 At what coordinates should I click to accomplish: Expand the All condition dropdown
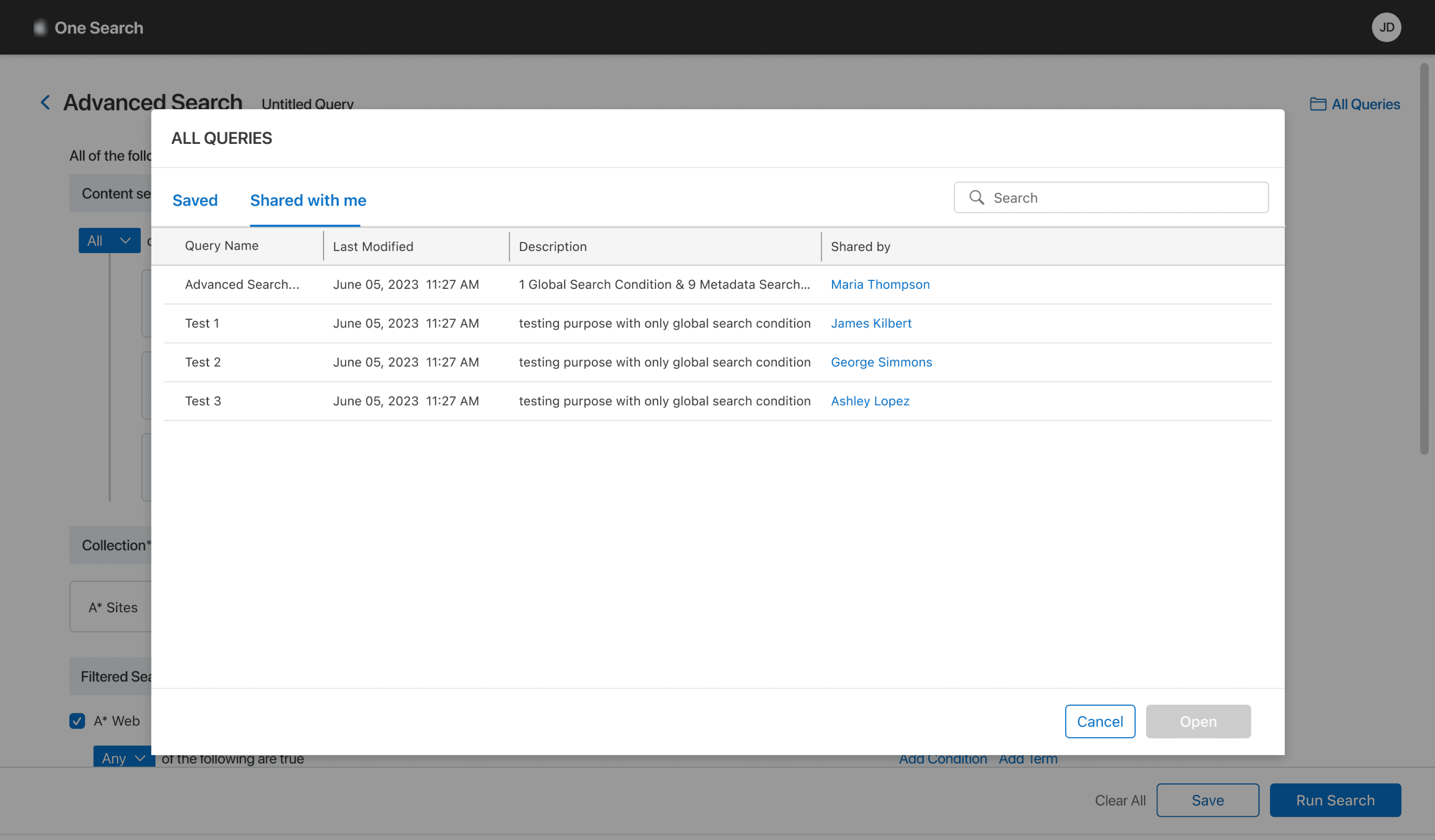coord(110,241)
